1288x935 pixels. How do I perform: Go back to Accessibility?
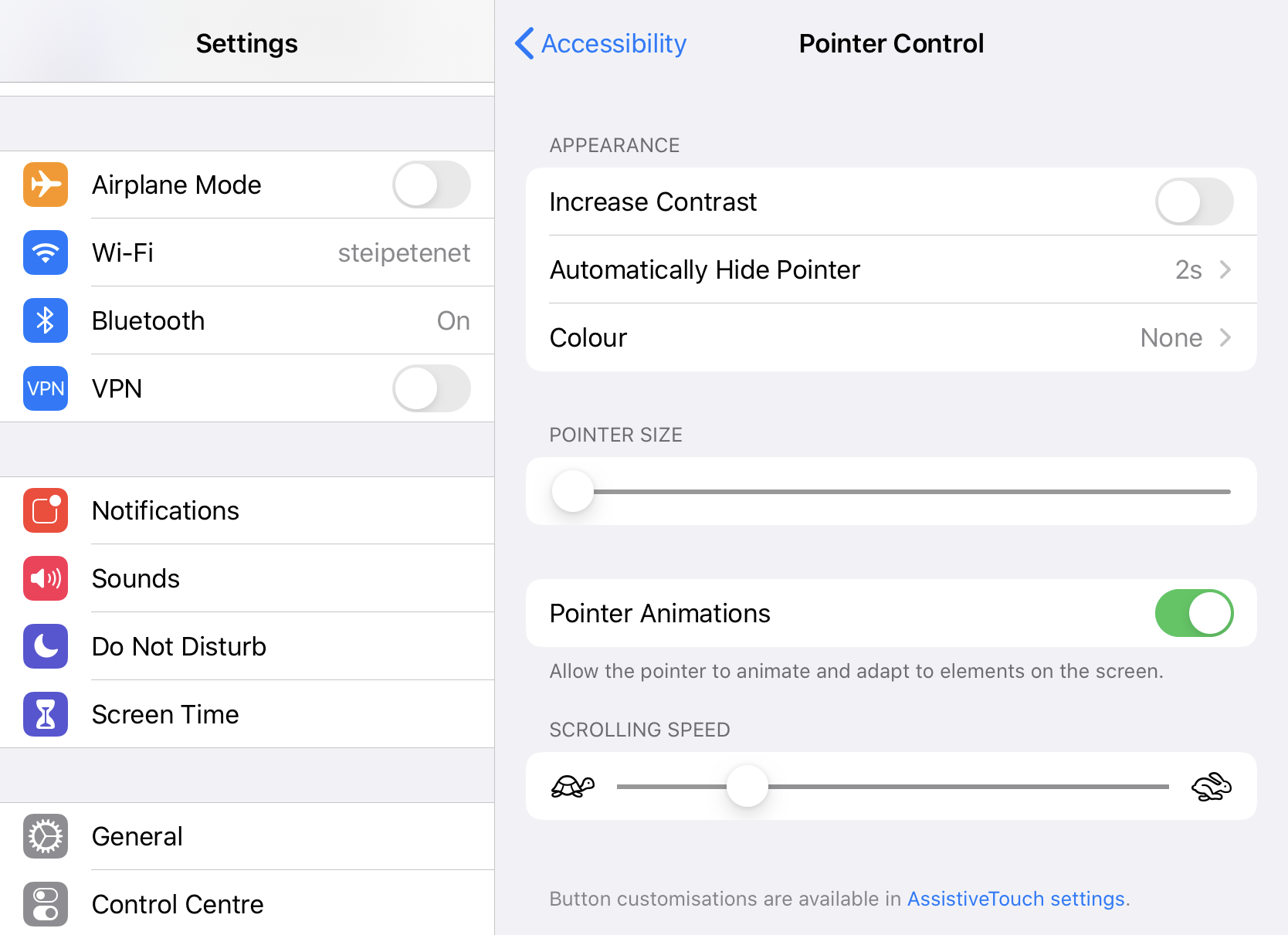(600, 43)
